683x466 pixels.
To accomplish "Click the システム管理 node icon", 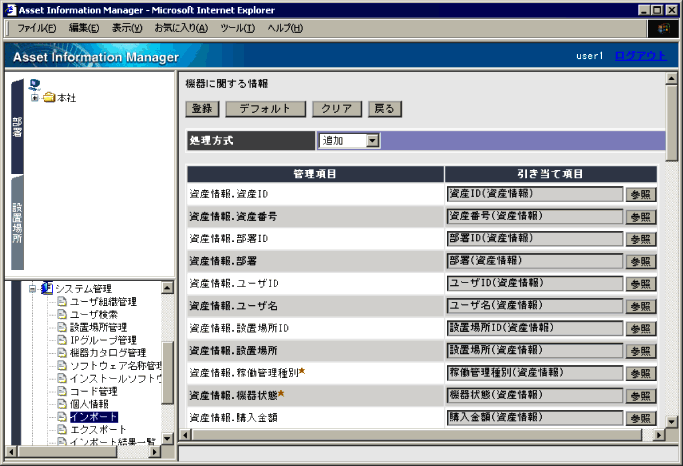I will click(x=47, y=289).
